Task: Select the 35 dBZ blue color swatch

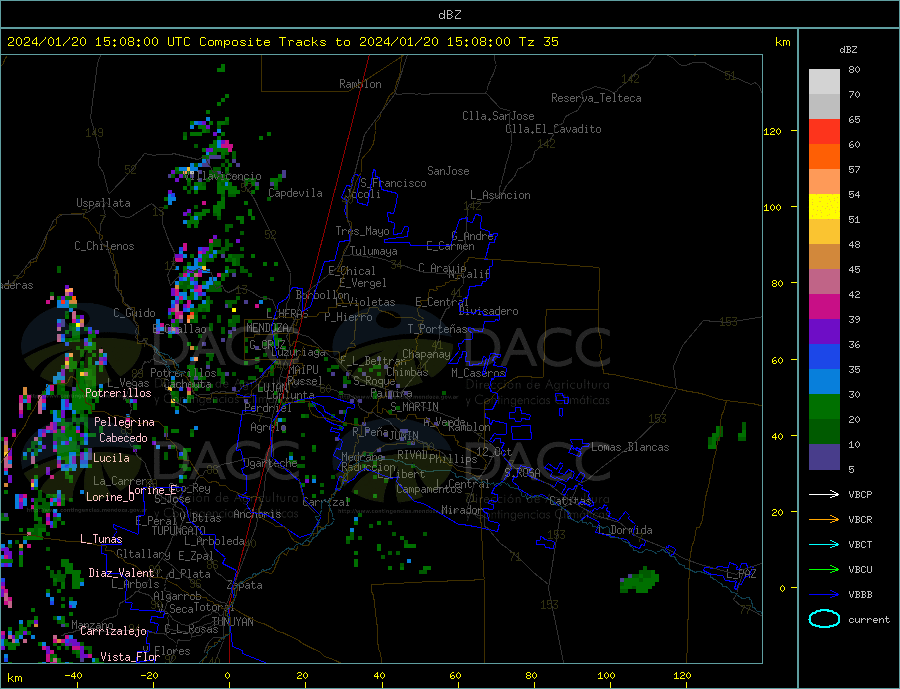Action: point(824,357)
